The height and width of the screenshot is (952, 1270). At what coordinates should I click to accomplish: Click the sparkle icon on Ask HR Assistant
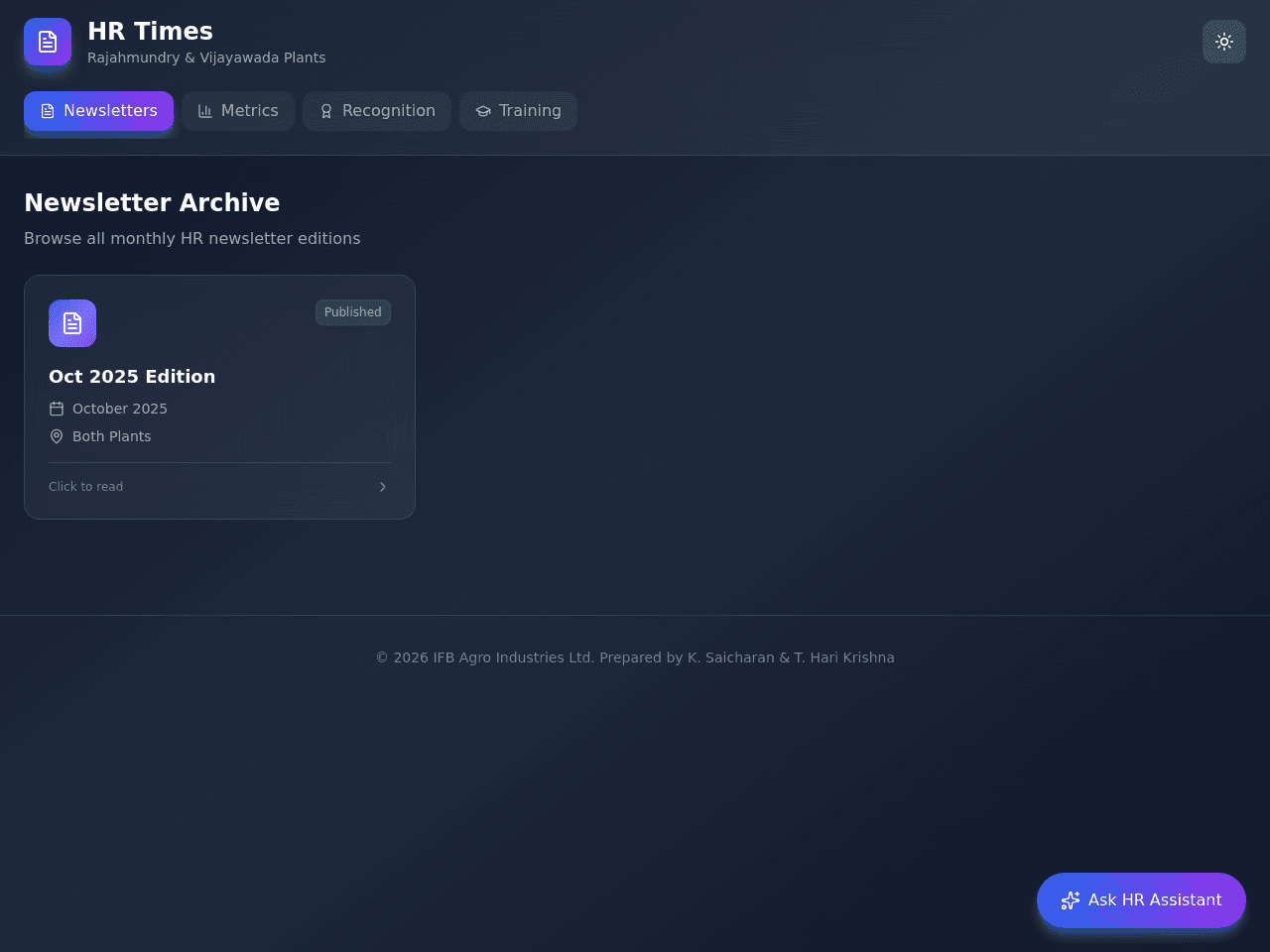[1071, 900]
